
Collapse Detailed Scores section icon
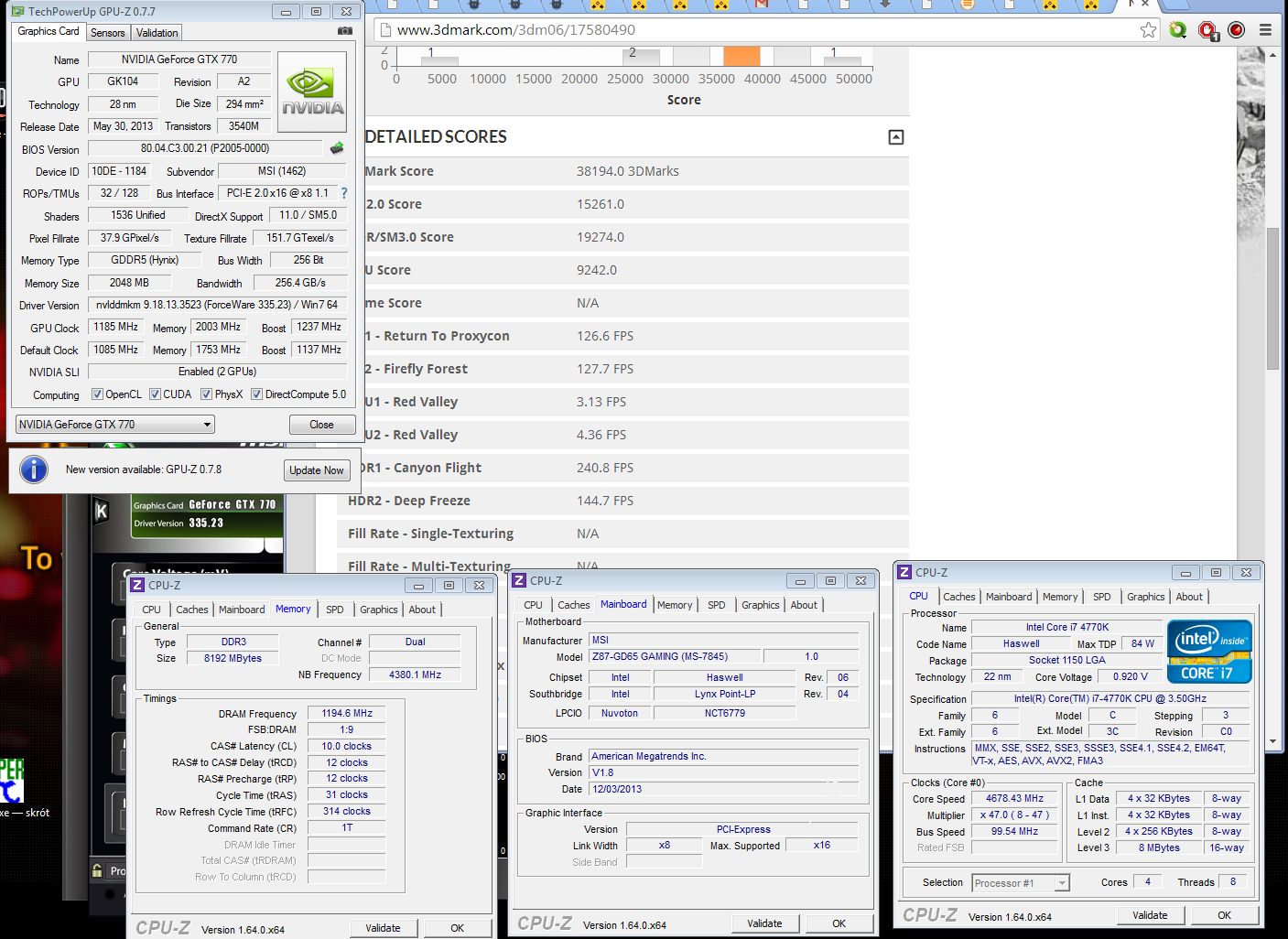[896, 137]
